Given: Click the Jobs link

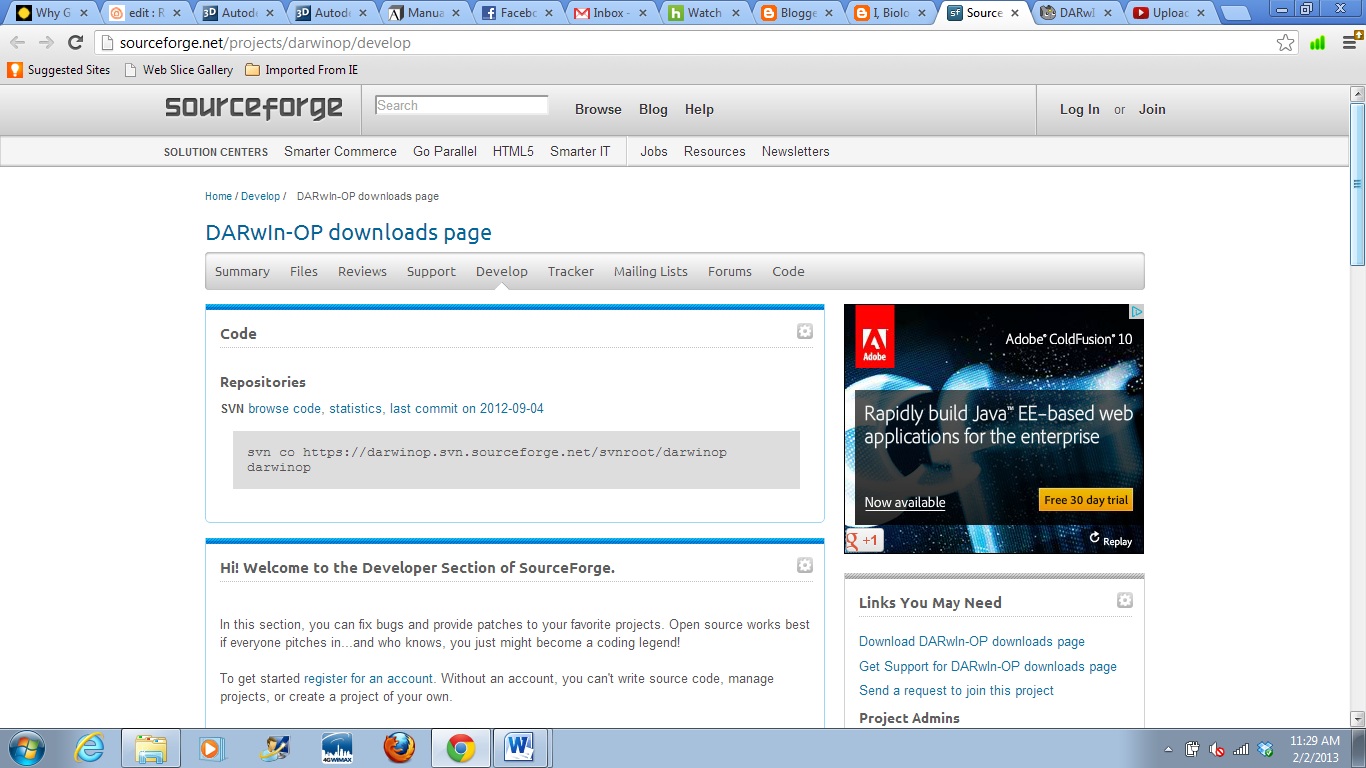Looking at the screenshot, I should pyautogui.click(x=654, y=151).
